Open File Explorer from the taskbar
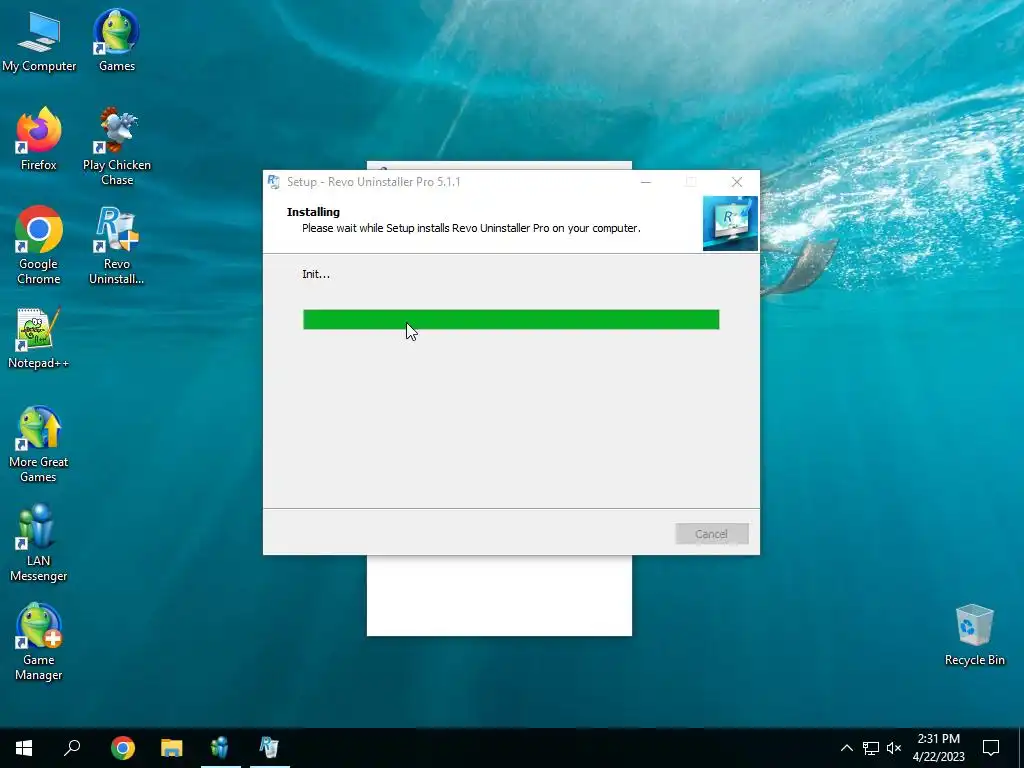 [x=172, y=748]
